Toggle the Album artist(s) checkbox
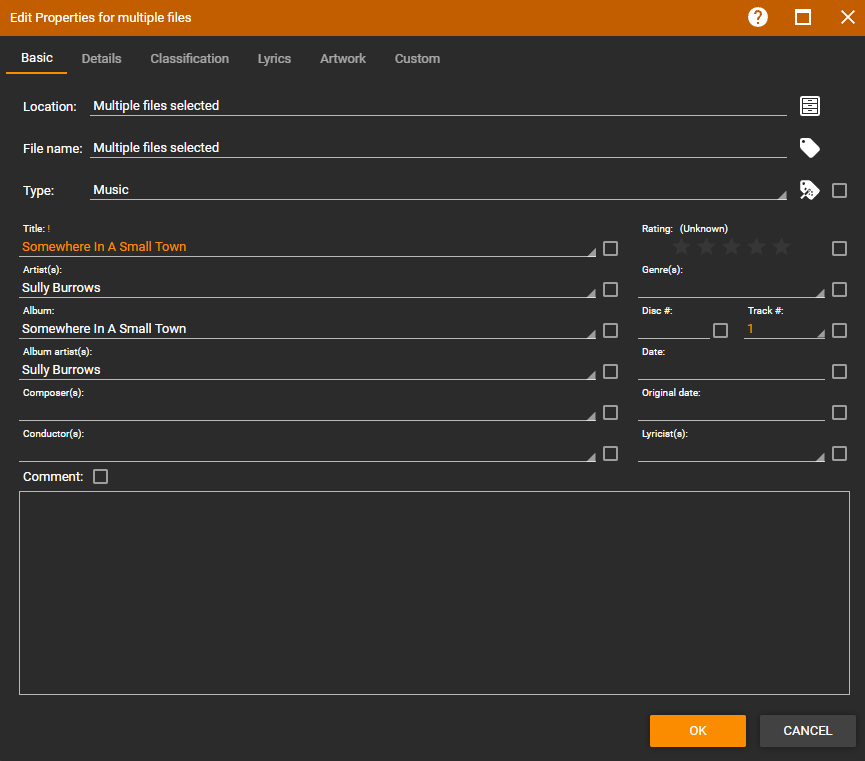Image resolution: width=865 pixels, height=761 pixels. pos(610,371)
